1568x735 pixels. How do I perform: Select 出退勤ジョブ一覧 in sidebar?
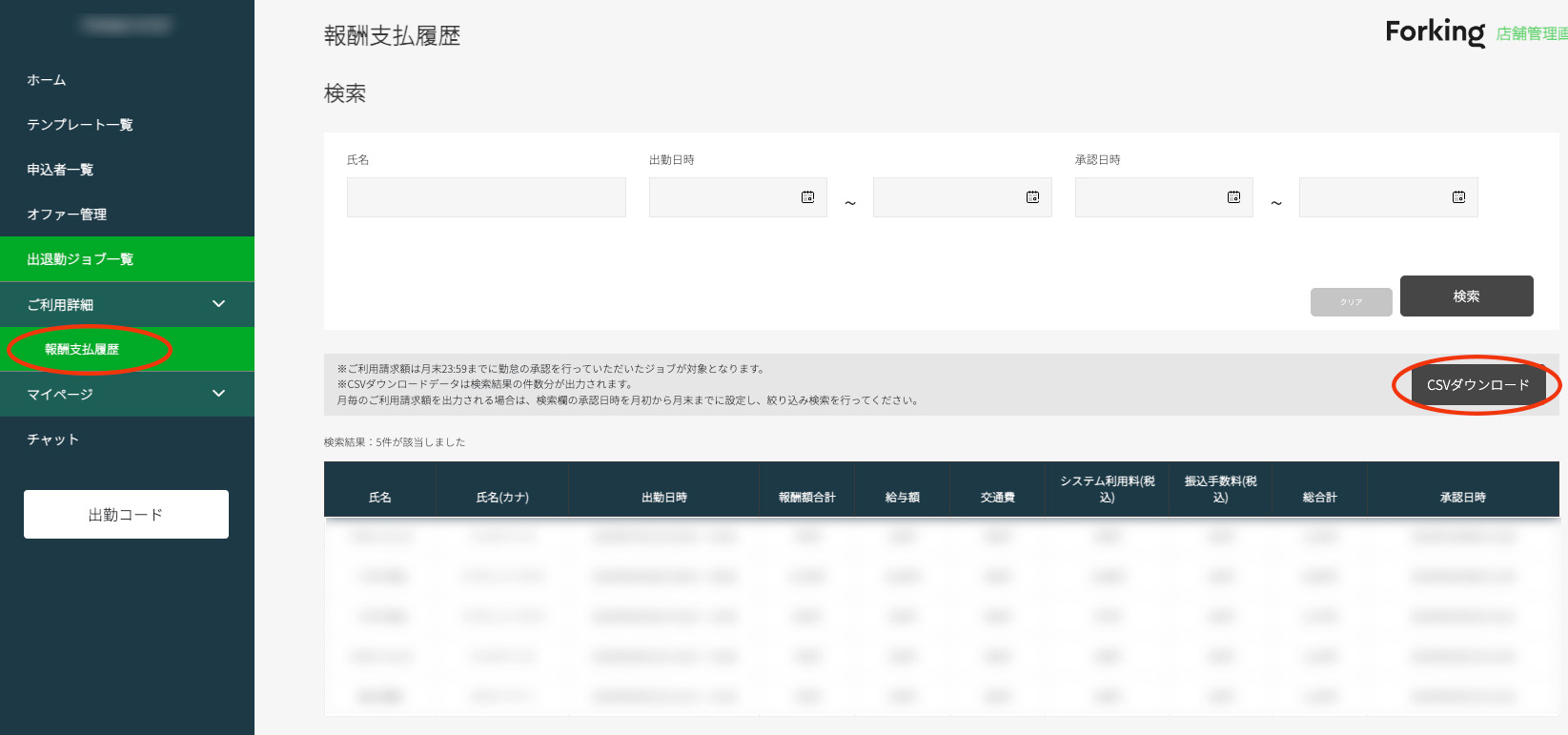pos(127,259)
